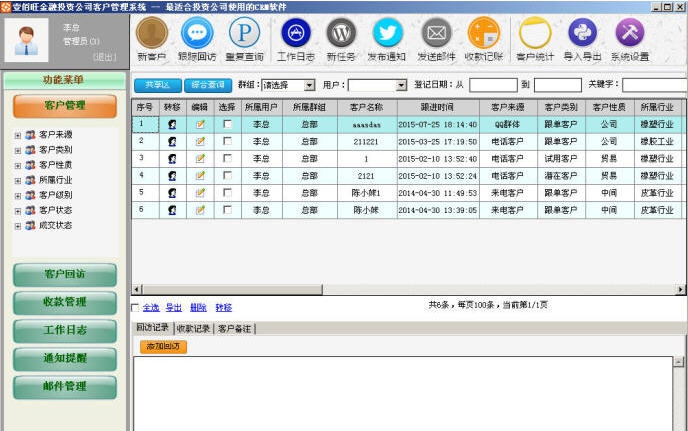Open the 收款记账 calculator icon
This screenshot has width=688, height=431.
pyautogui.click(x=484, y=32)
